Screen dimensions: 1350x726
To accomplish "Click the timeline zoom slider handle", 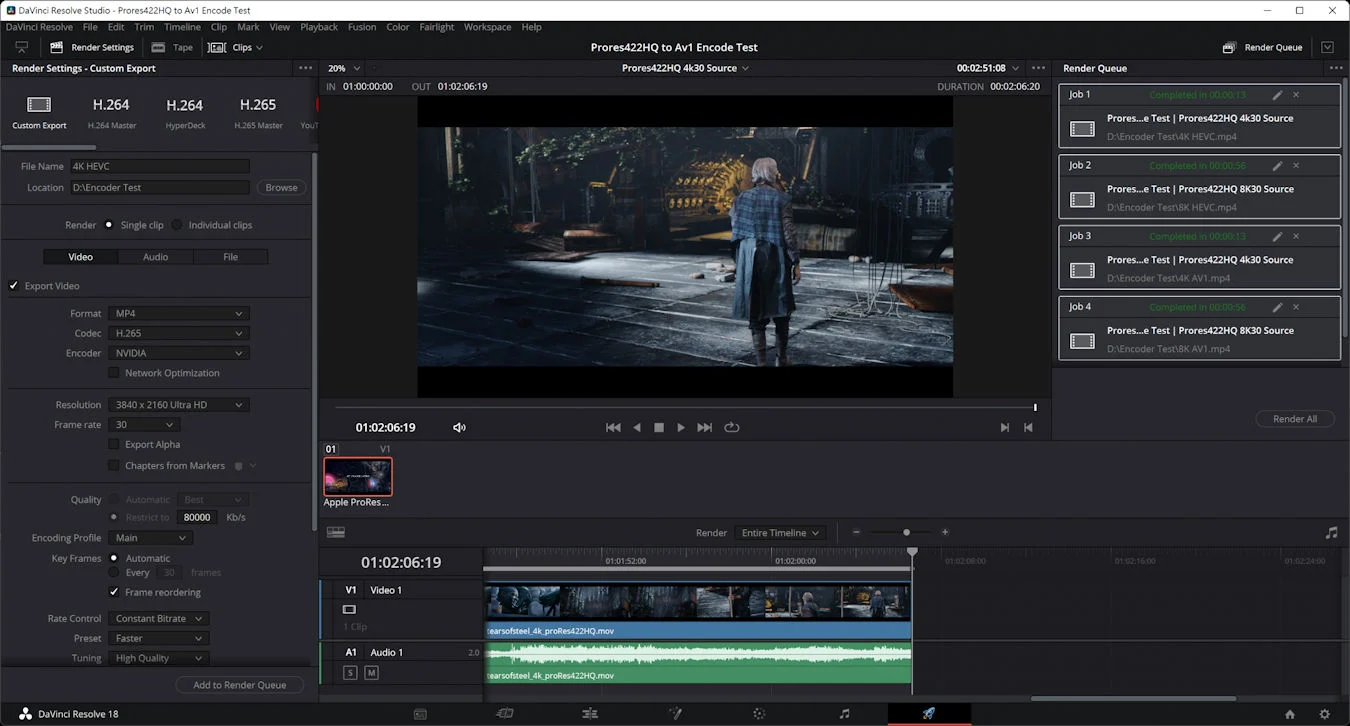I will (x=906, y=533).
